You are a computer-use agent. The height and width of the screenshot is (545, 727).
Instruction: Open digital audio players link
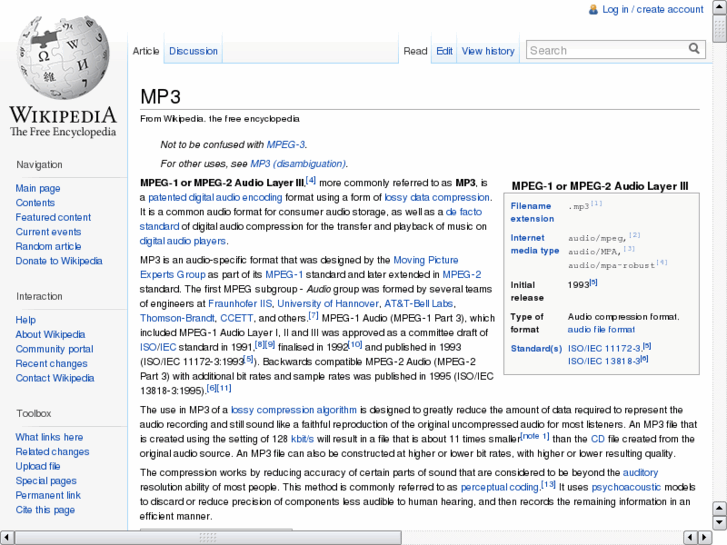(x=183, y=241)
